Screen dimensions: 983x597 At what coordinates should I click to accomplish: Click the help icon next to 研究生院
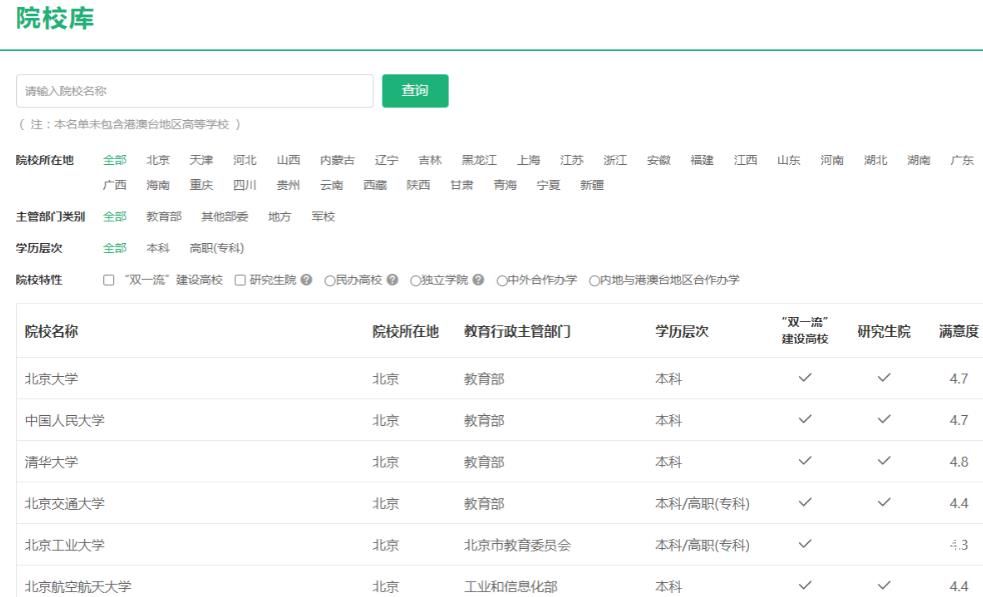(x=307, y=280)
